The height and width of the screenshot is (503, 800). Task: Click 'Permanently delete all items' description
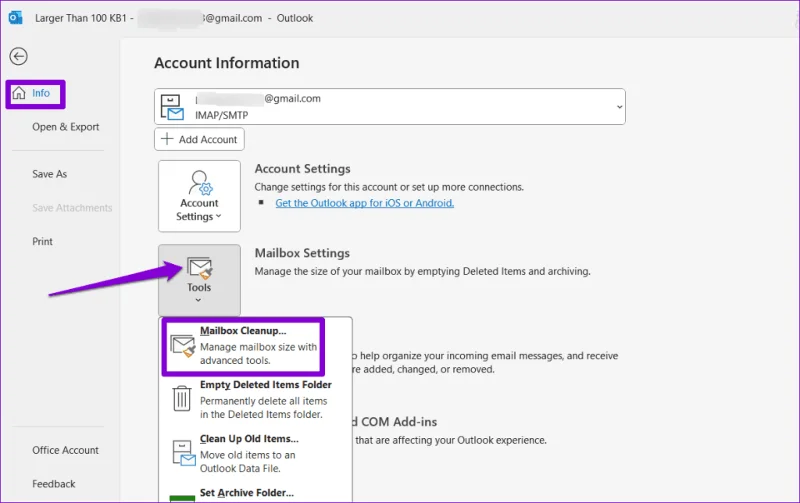click(263, 408)
